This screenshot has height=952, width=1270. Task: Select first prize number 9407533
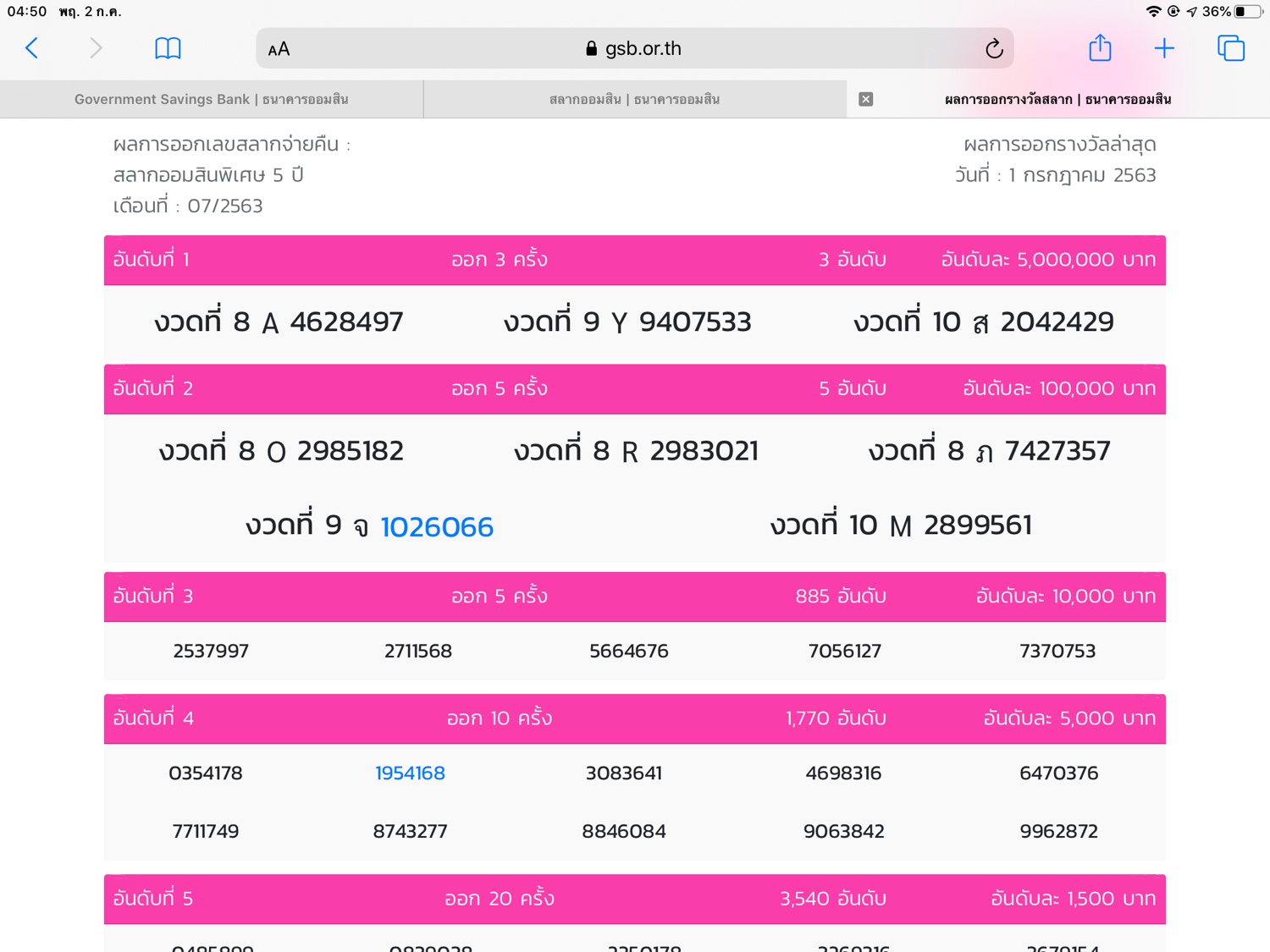695,322
